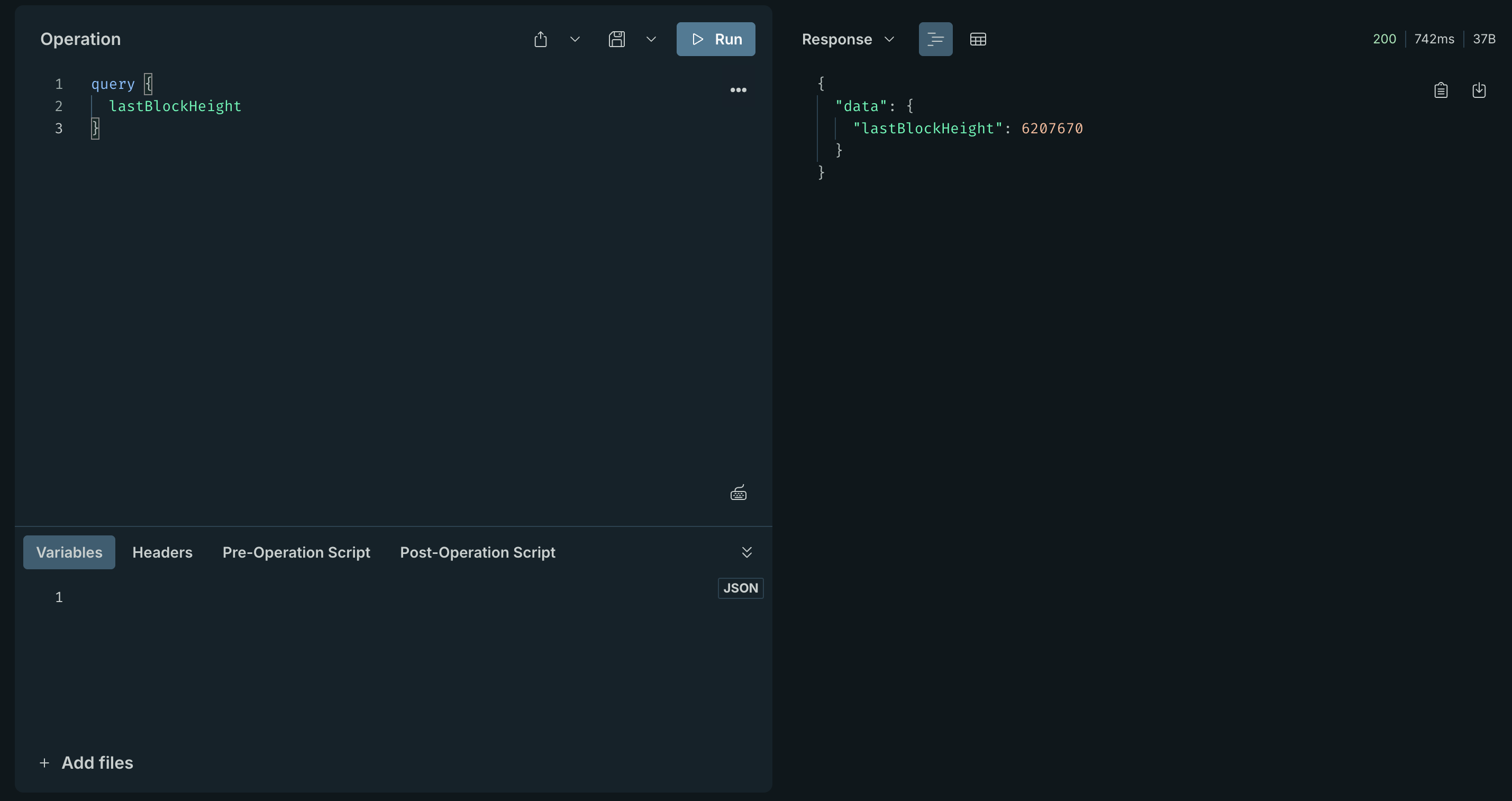Click the play icon in Run button
The width and height of the screenshot is (1512, 801).
pos(697,39)
